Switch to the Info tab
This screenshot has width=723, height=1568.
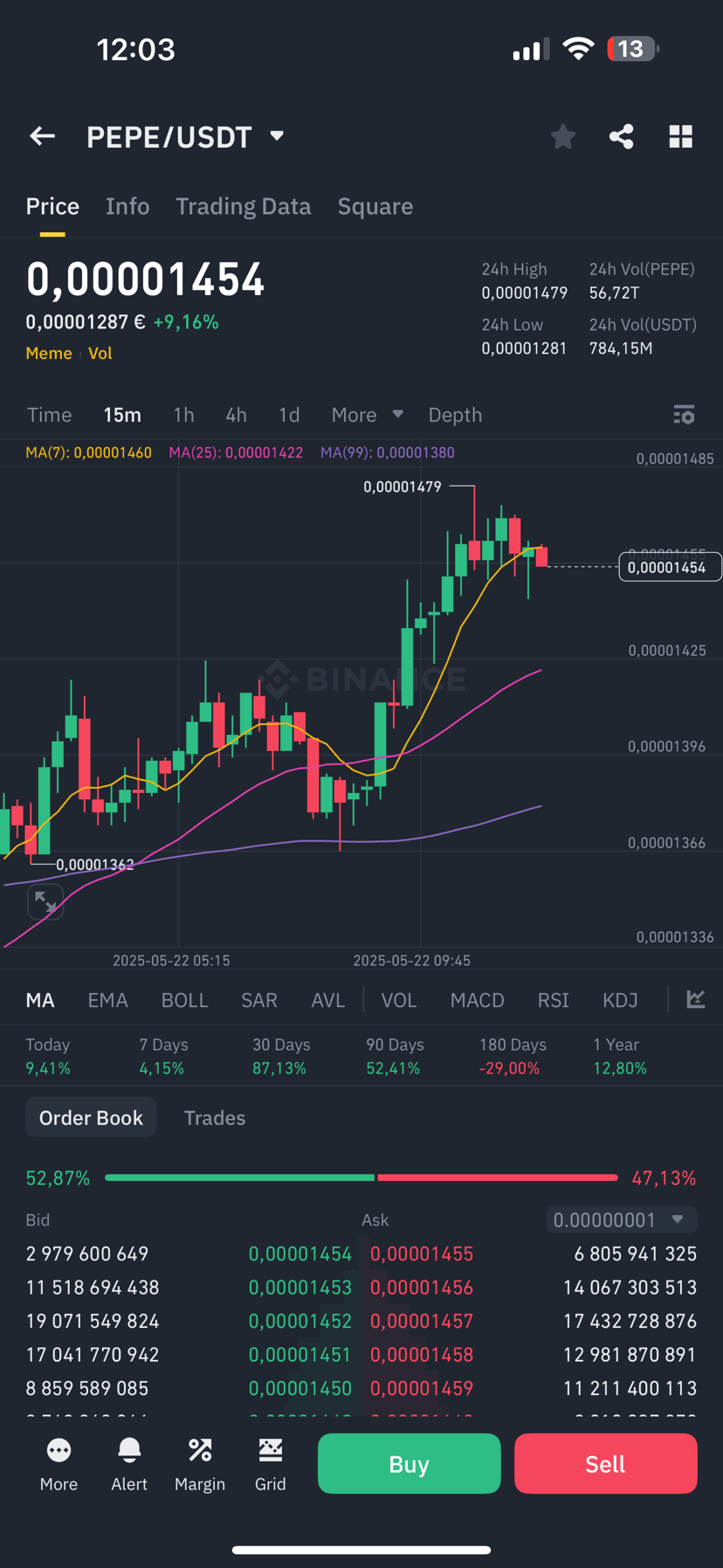(127, 206)
